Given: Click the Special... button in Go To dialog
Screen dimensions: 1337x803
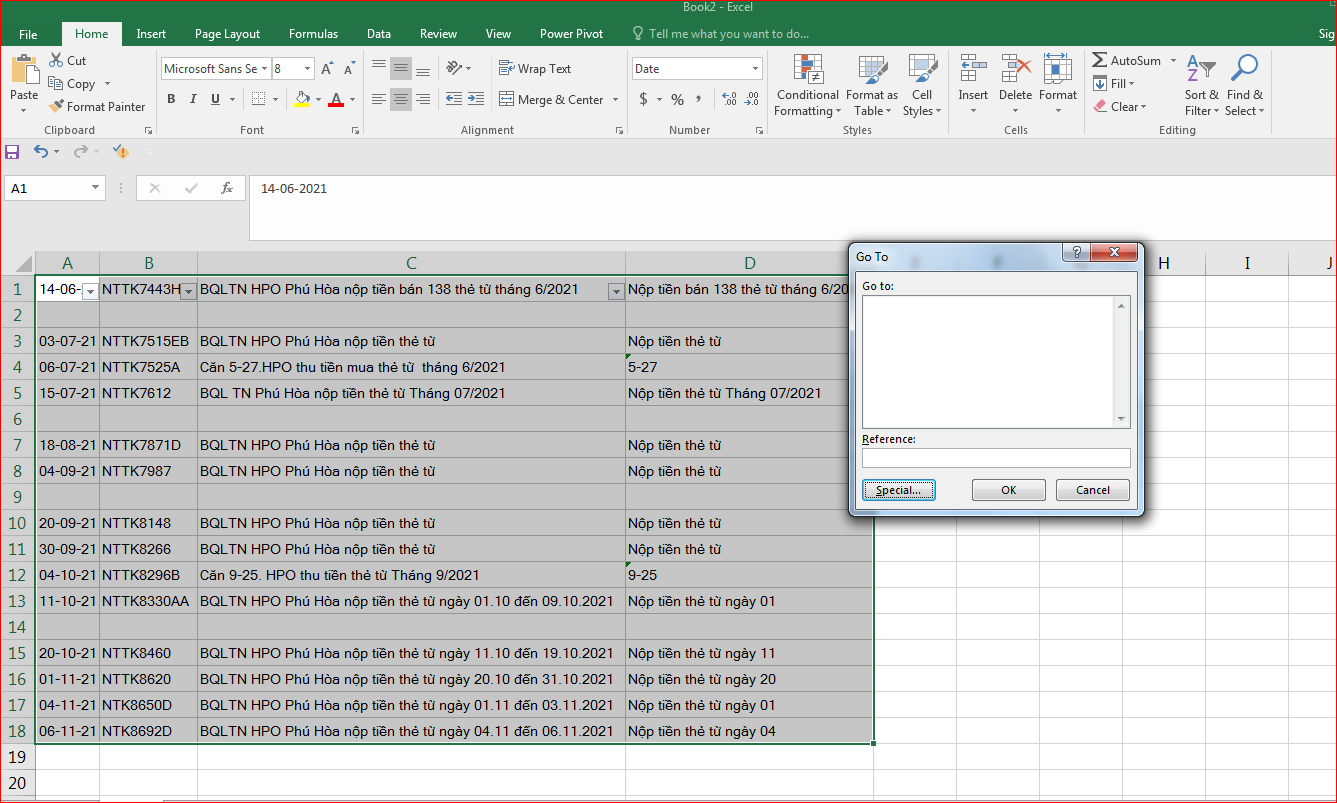Looking at the screenshot, I should pos(898,490).
